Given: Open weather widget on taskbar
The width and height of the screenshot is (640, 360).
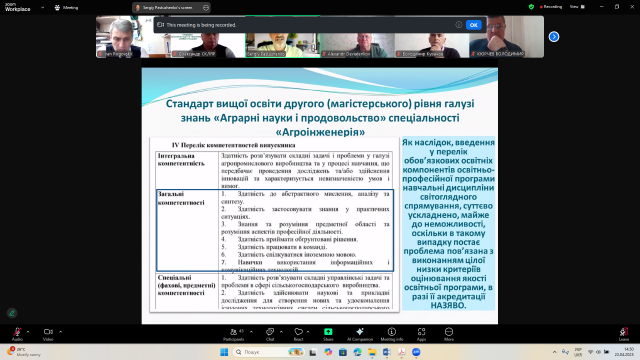Looking at the screenshot, I should pyautogui.click(x=24, y=352).
